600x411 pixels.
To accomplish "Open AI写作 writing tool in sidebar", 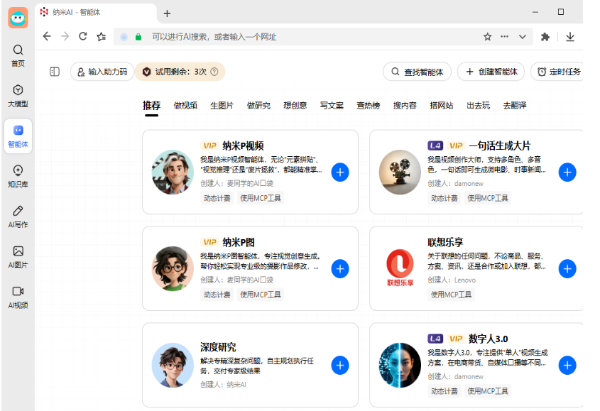I will [x=18, y=216].
